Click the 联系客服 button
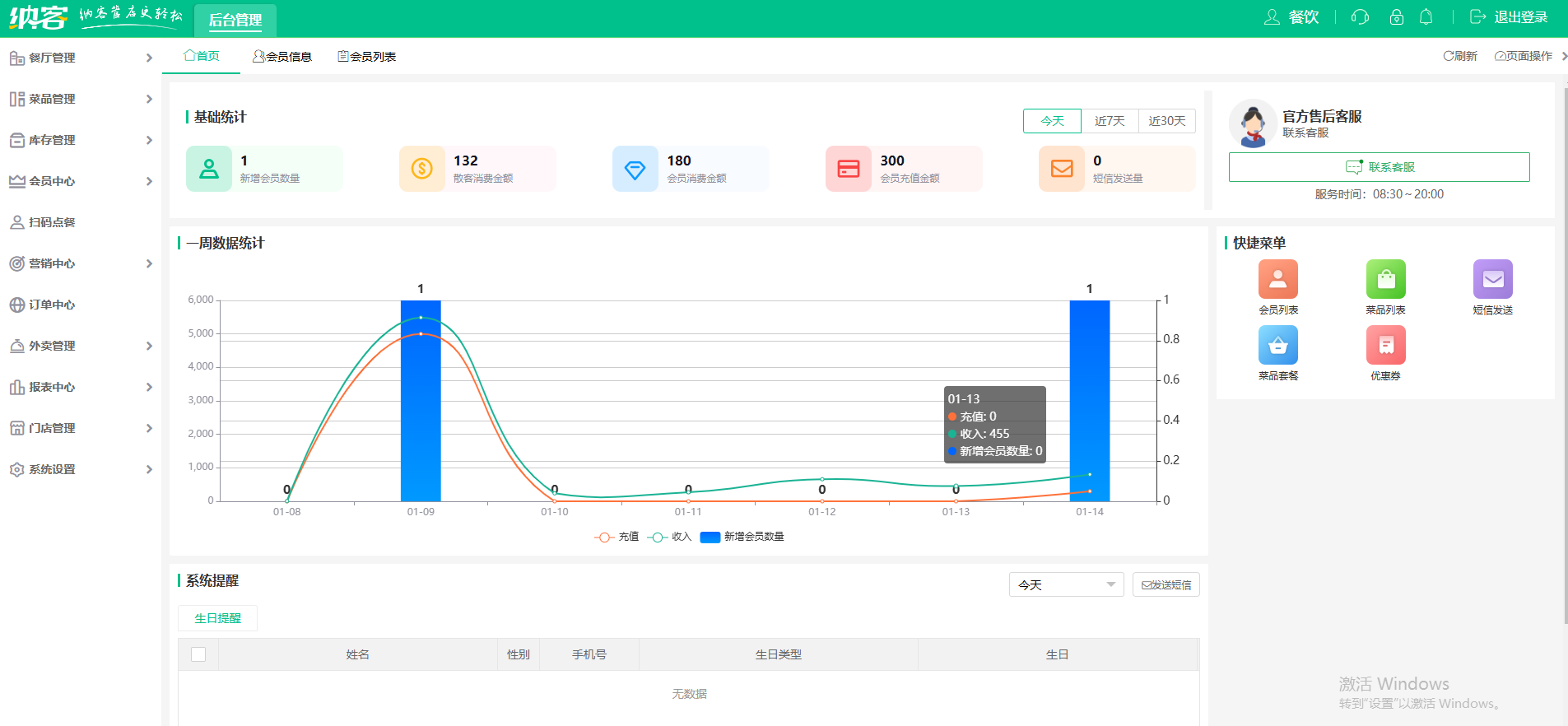The width and height of the screenshot is (1568, 726). coord(1379,167)
